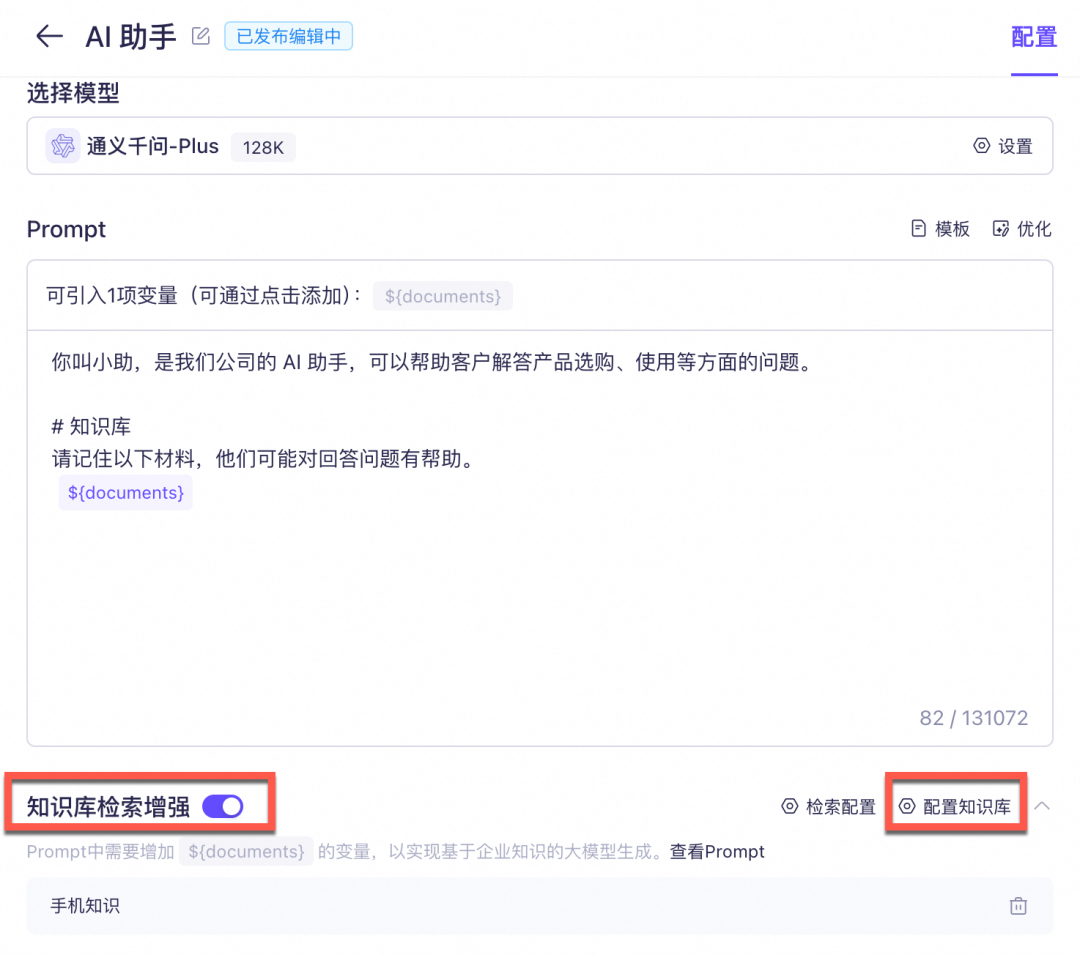Collapse the knowledge base section chevron
1080x955 pixels.
[x=1042, y=805]
